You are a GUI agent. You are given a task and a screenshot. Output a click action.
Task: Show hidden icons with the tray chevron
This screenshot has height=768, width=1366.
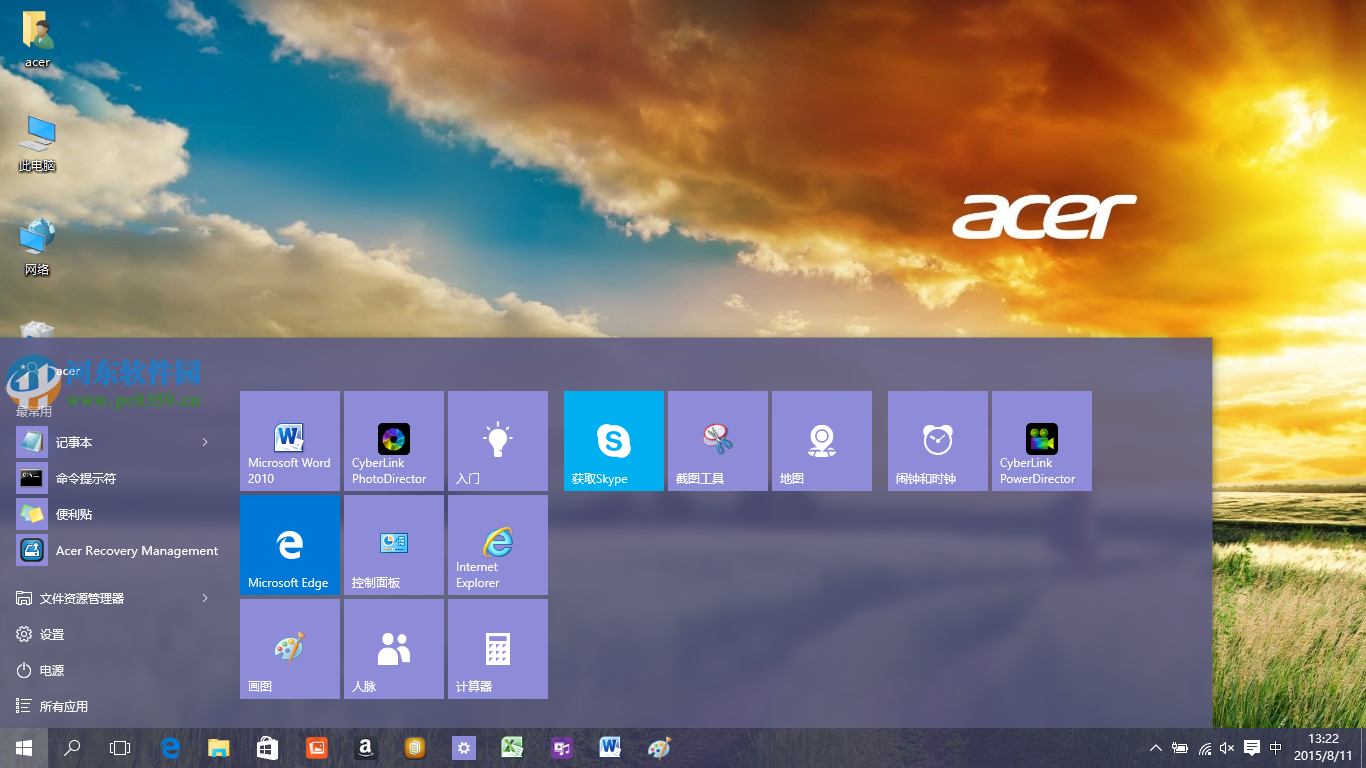(1156, 747)
